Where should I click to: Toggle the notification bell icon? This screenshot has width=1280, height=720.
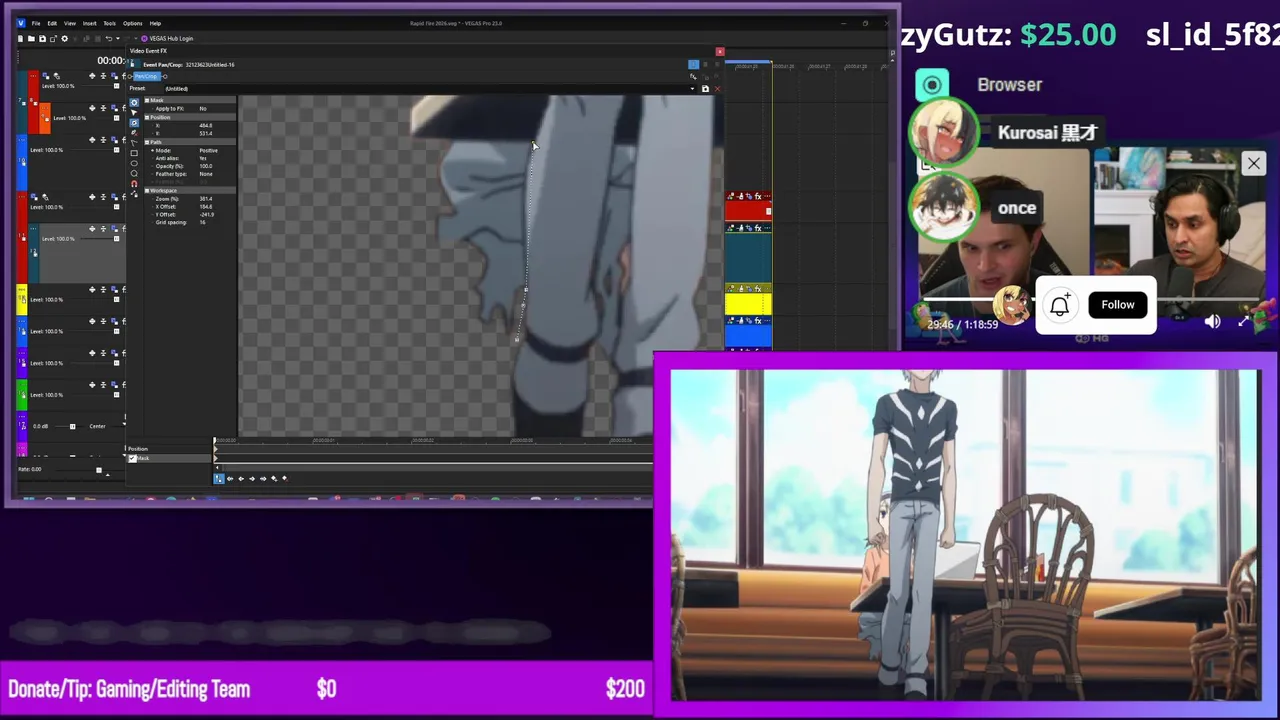[1060, 305]
